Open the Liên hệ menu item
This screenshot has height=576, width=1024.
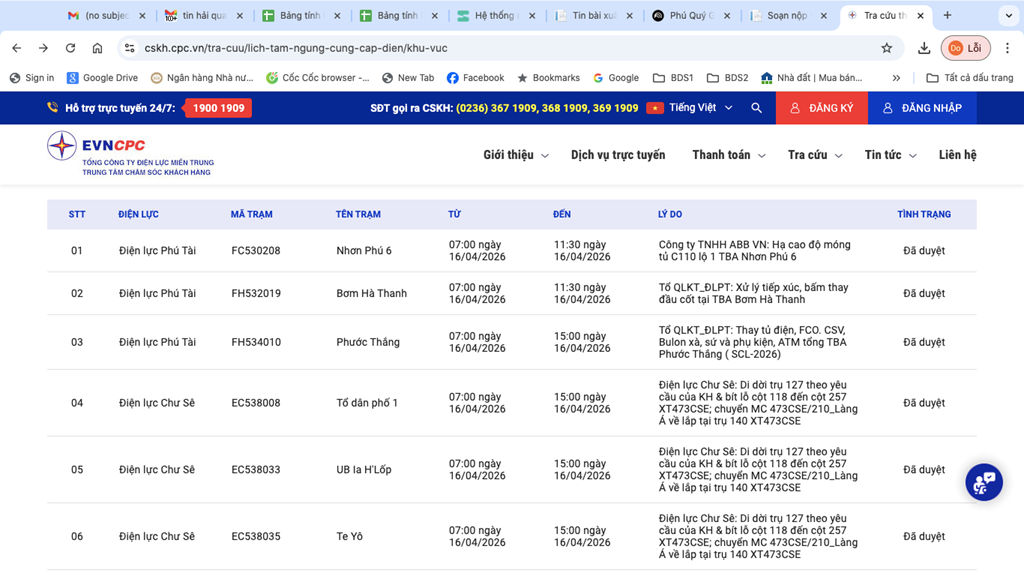point(957,155)
